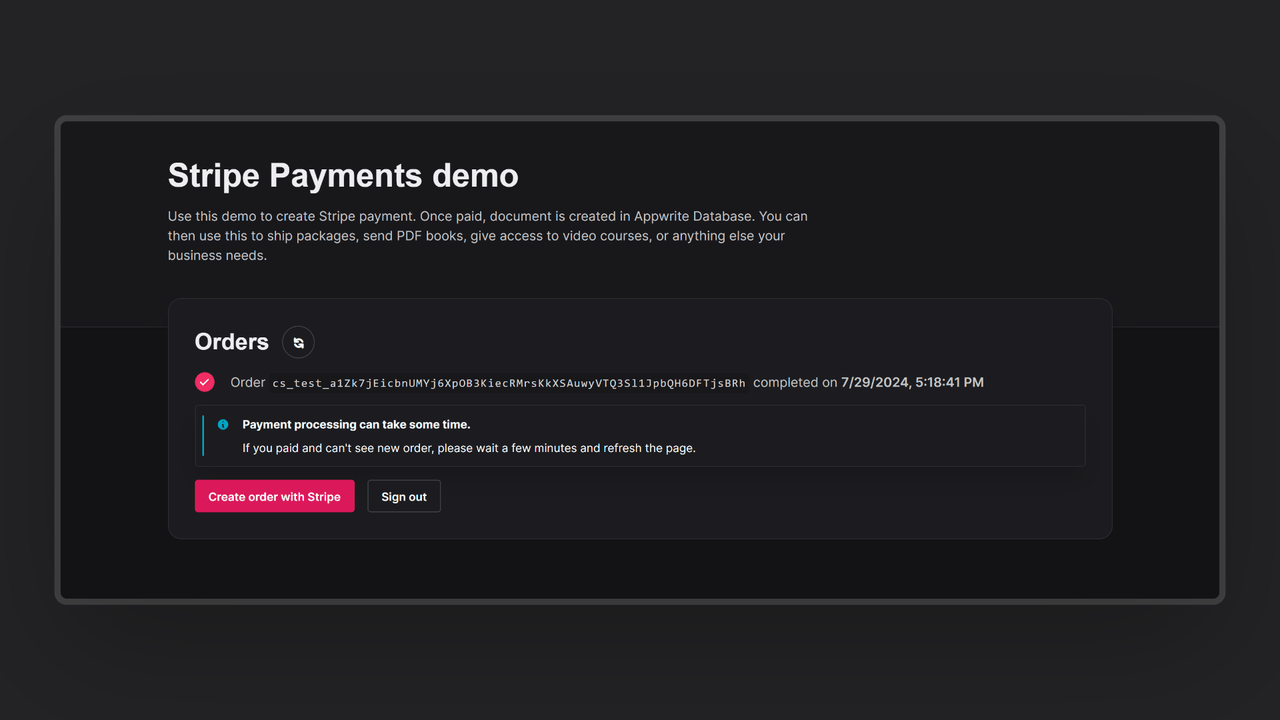
Task: Click the demo description paragraph mentioning Appwrite Database
Action: (488, 236)
